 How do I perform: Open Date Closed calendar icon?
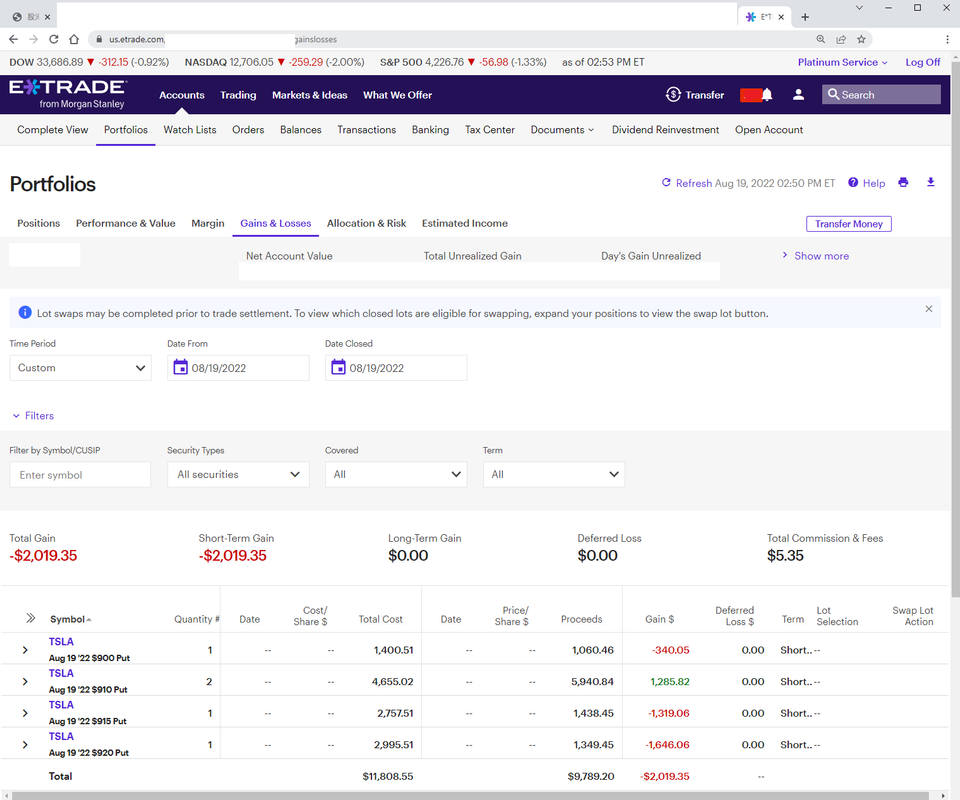(339, 367)
